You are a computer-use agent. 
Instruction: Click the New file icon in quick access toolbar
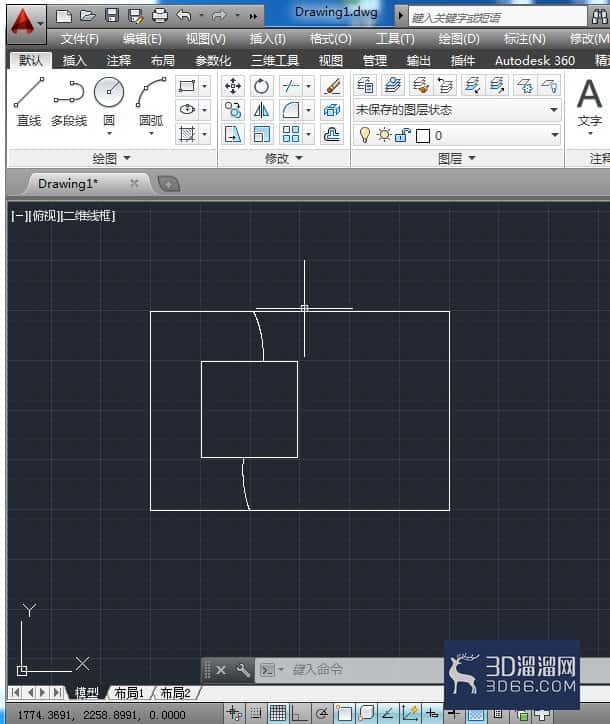(x=64, y=16)
